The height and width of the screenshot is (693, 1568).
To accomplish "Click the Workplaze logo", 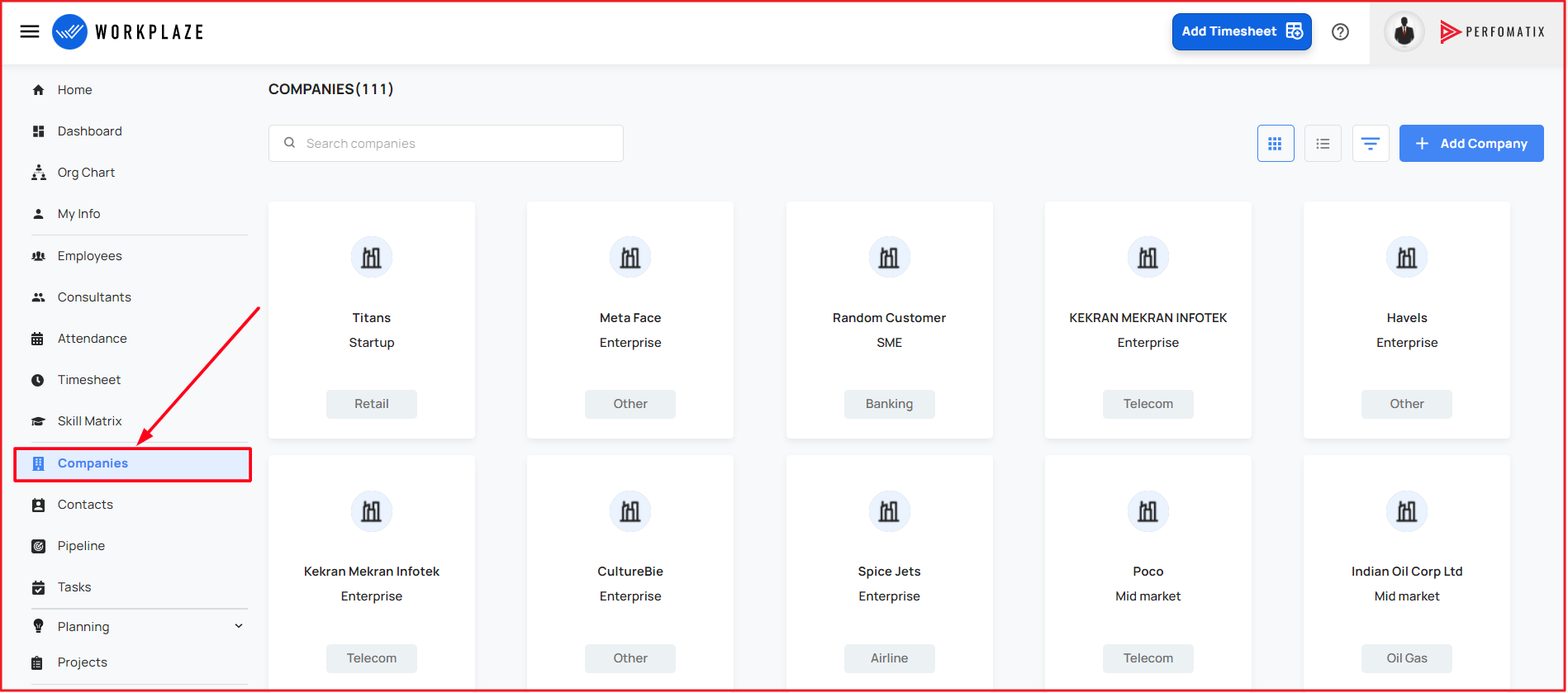I will [128, 32].
